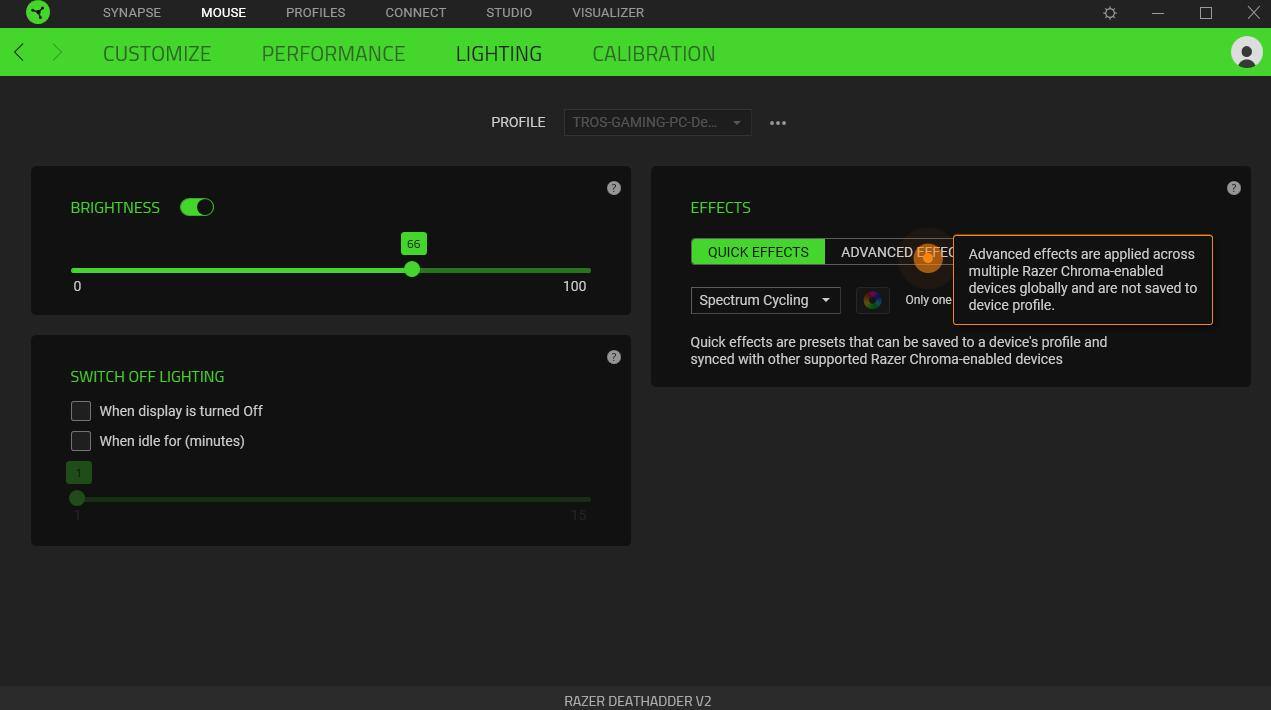Go back with the left arrow
The height and width of the screenshot is (710, 1271).
pyautogui.click(x=19, y=53)
